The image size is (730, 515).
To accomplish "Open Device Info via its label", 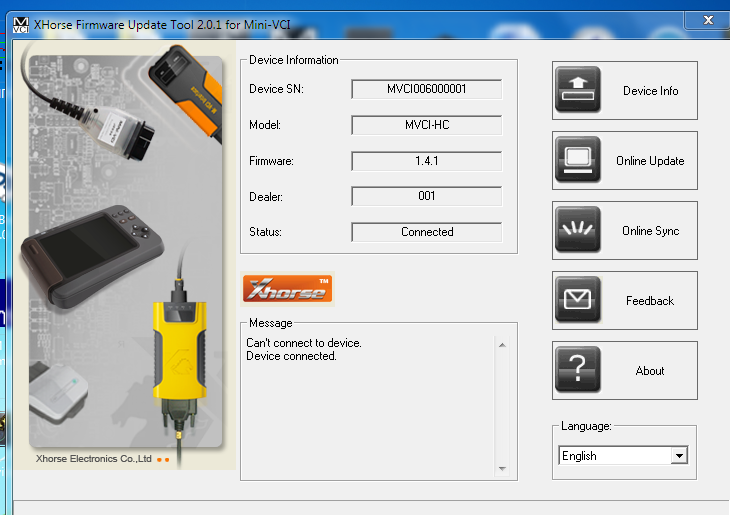I will 650,91.
